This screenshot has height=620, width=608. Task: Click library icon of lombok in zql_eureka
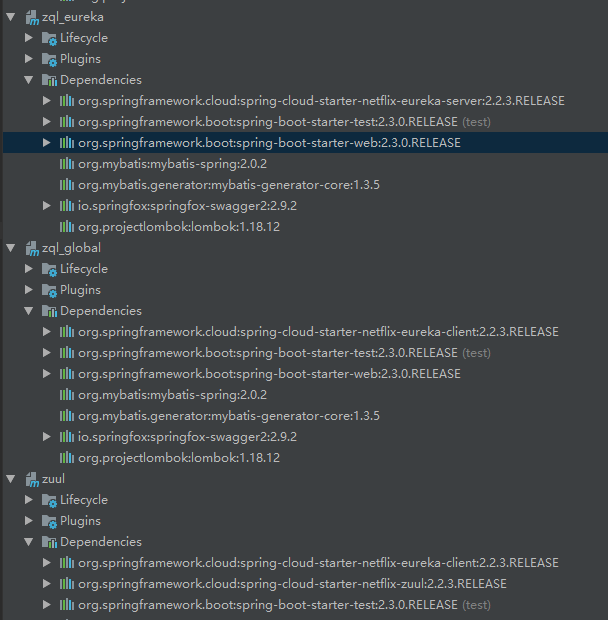[67, 227]
